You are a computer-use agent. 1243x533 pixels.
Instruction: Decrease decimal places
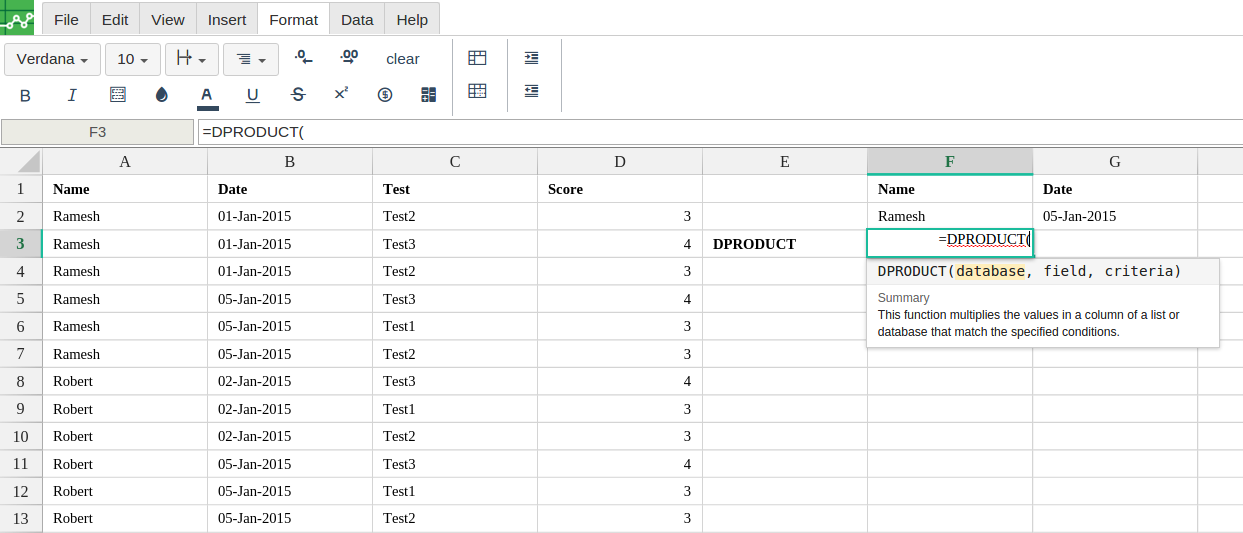pos(303,59)
